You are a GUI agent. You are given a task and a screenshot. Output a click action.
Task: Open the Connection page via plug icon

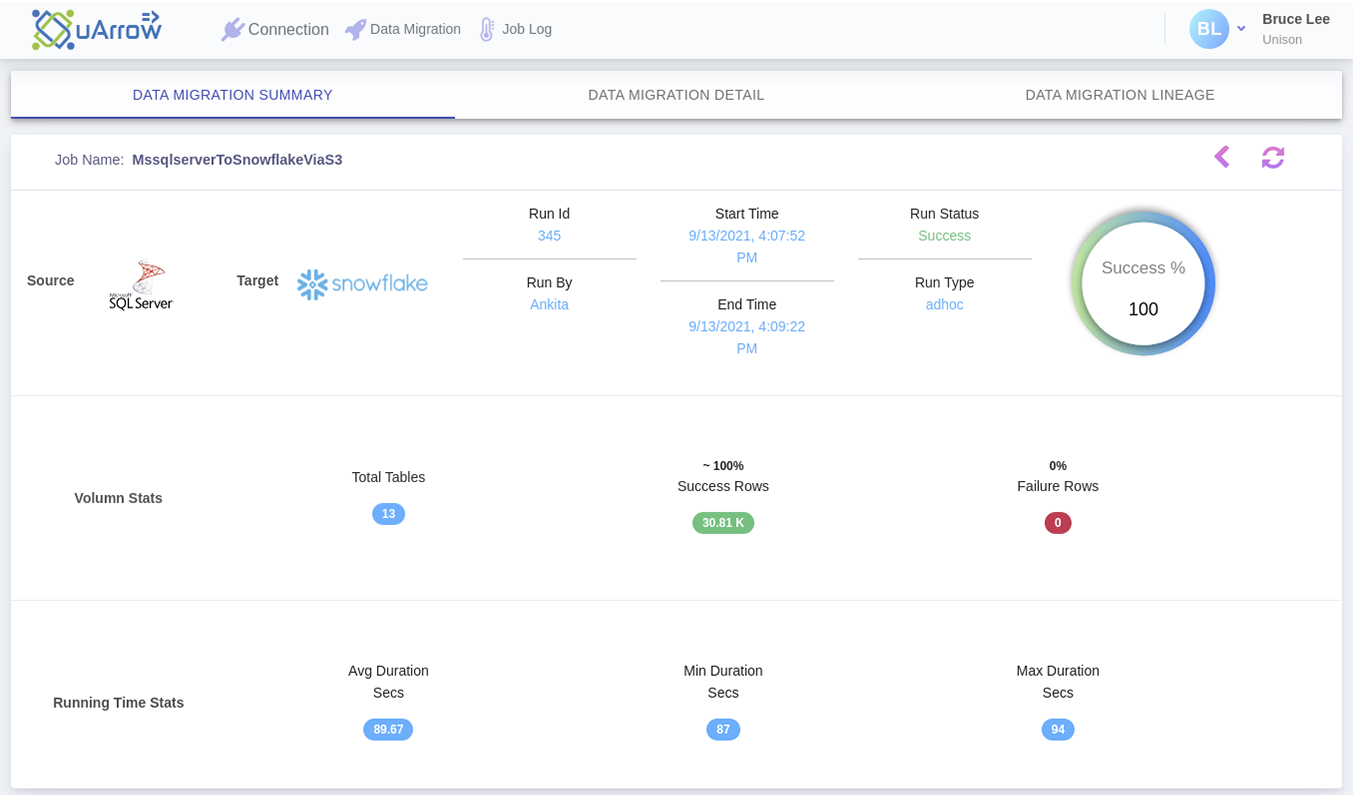click(233, 29)
